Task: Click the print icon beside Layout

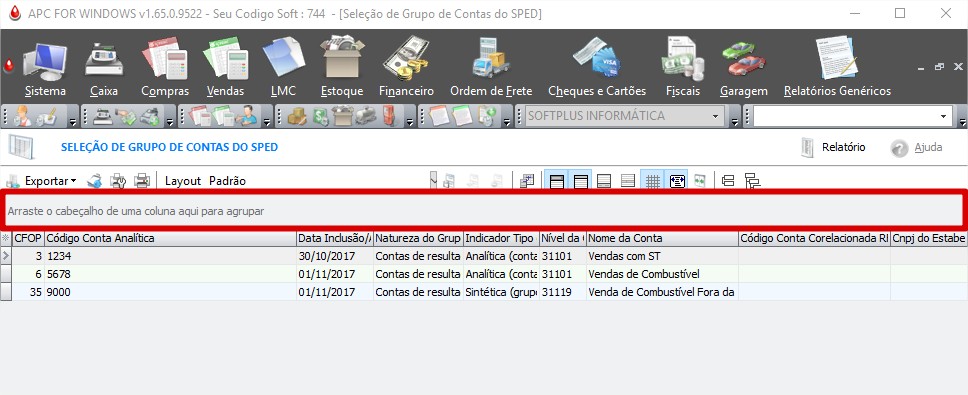Action: (142, 181)
